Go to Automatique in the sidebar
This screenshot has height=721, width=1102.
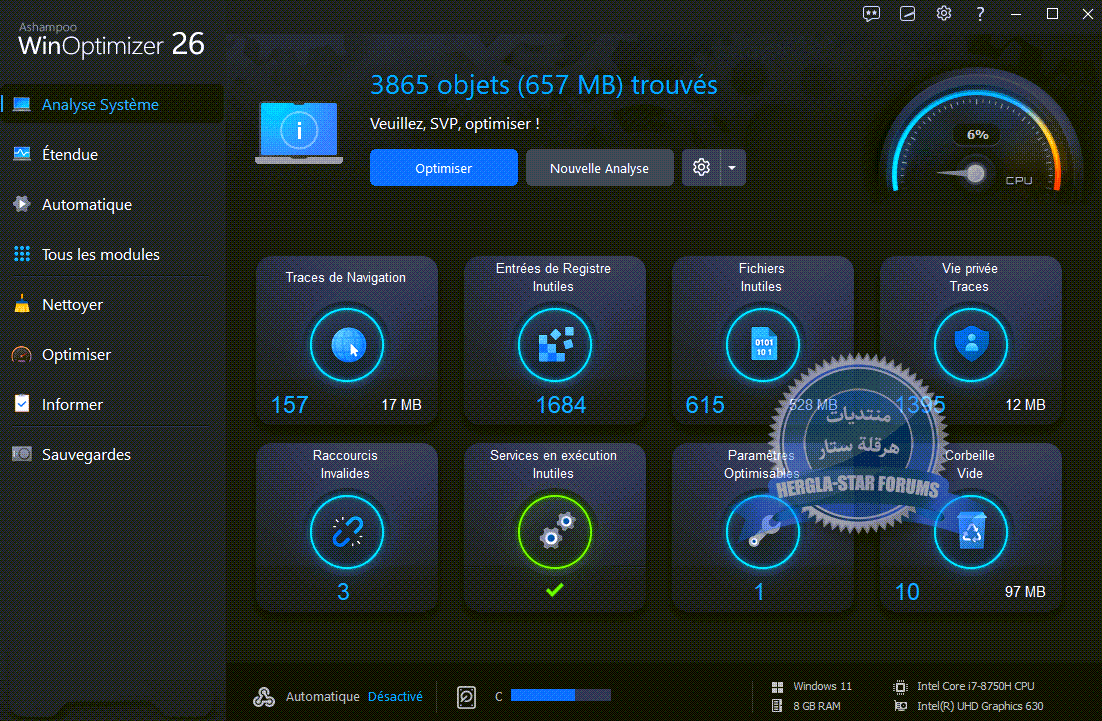tap(112, 204)
